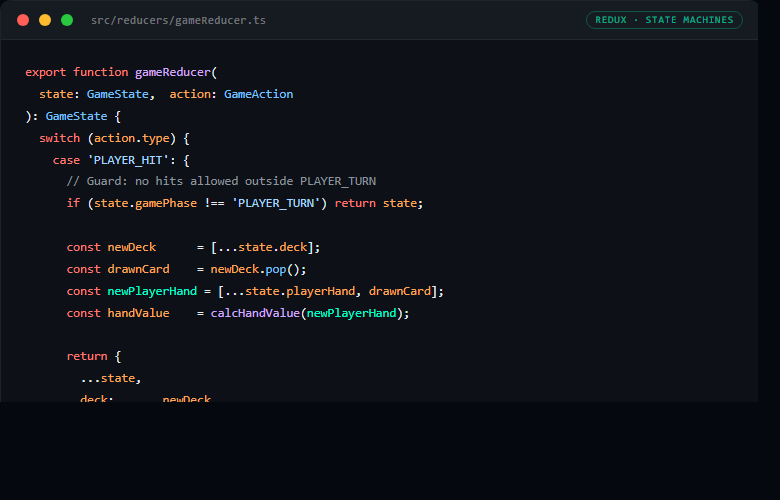Click 'return state;' after the guard
This screenshot has width=780, height=500.
click(x=379, y=203)
